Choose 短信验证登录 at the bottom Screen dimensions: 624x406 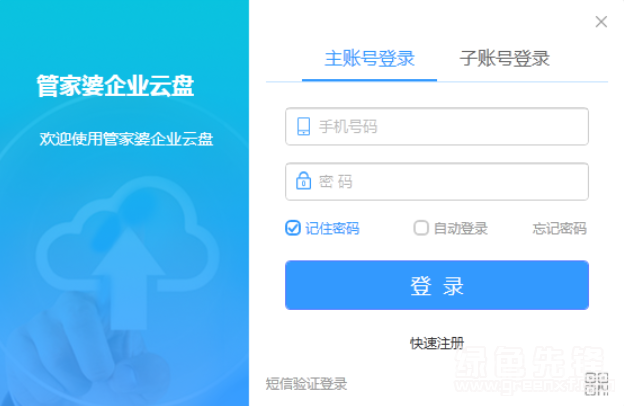coord(306,384)
